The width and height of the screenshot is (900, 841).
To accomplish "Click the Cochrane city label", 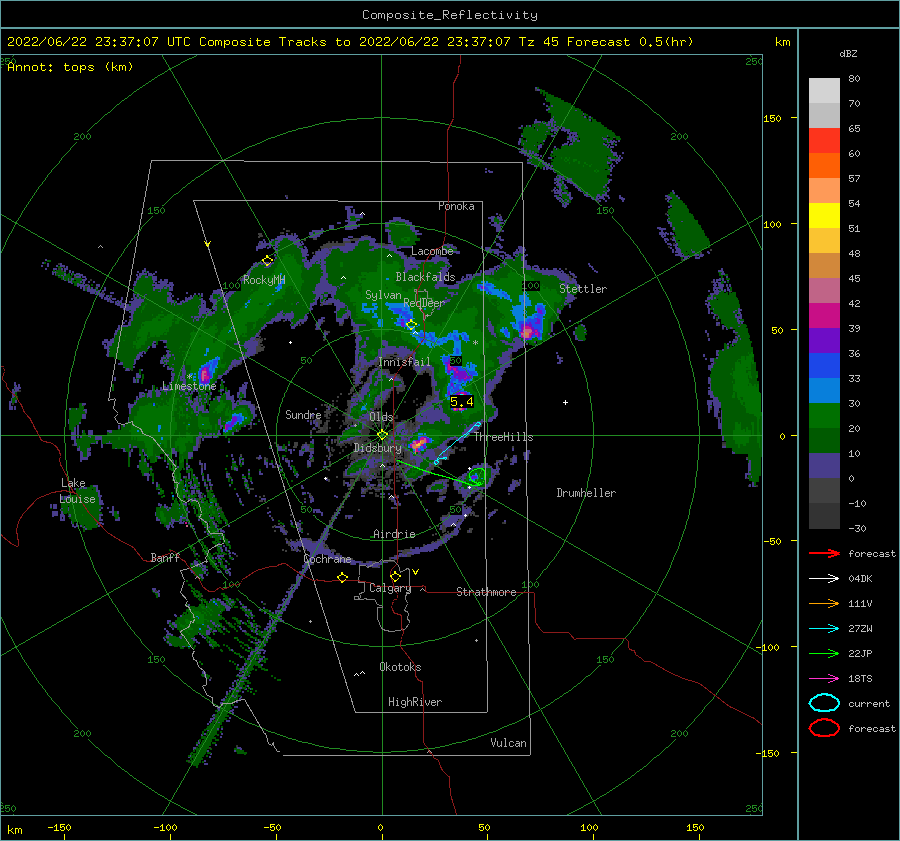I will pos(327,559).
